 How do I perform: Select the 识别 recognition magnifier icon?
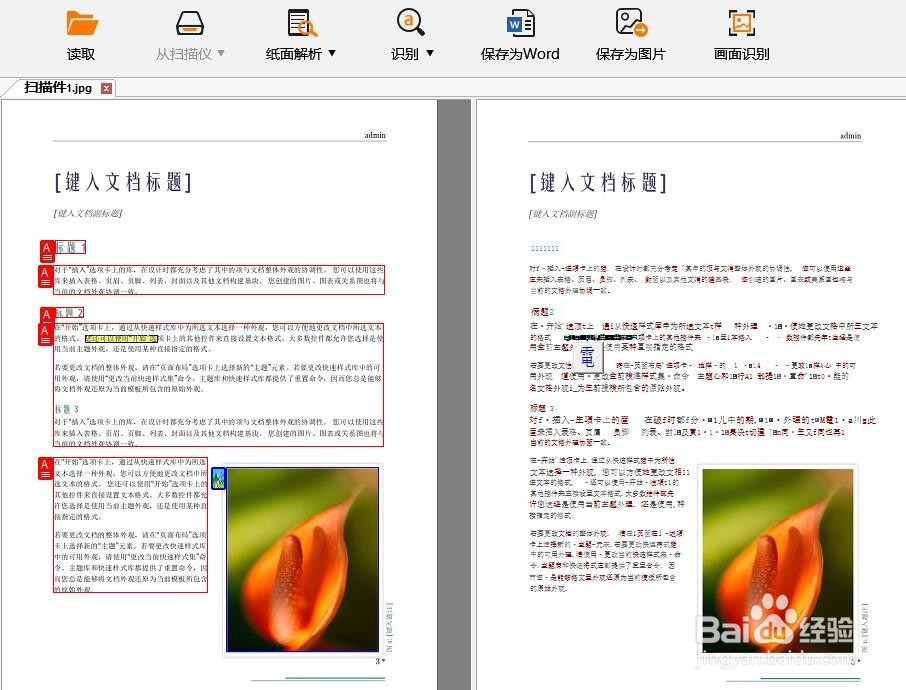point(407,22)
